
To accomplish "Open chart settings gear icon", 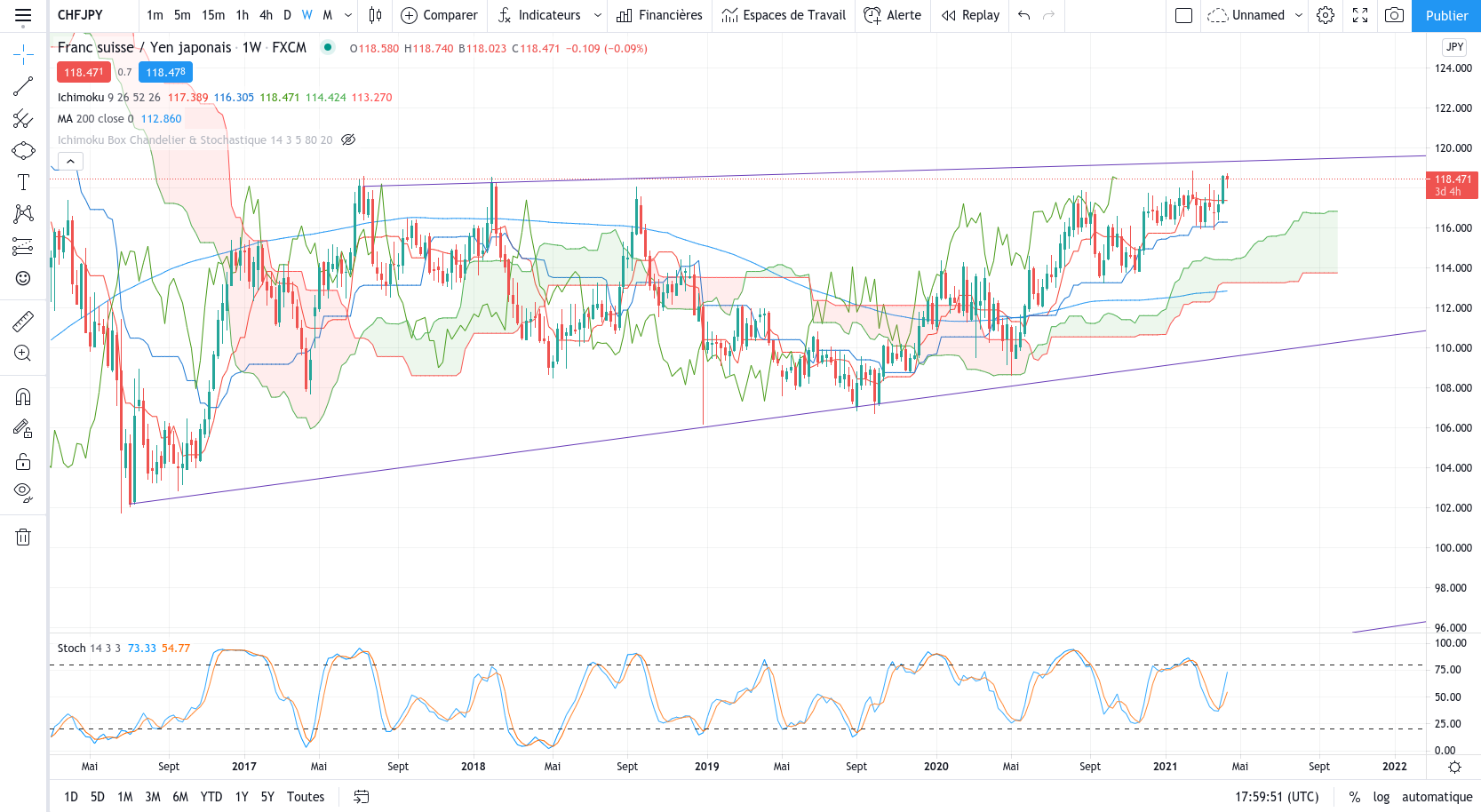I will [1326, 15].
